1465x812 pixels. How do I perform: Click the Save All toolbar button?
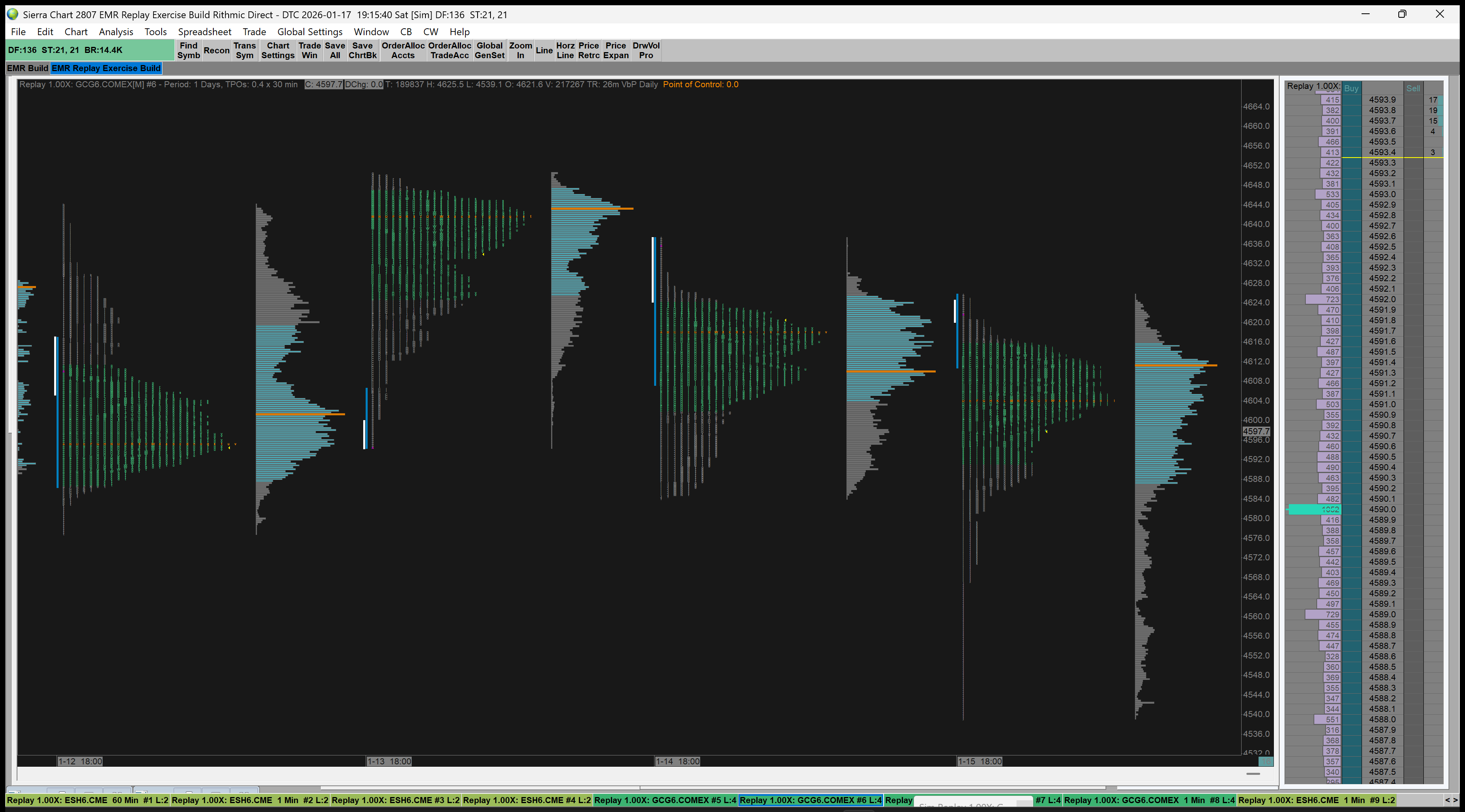335,50
